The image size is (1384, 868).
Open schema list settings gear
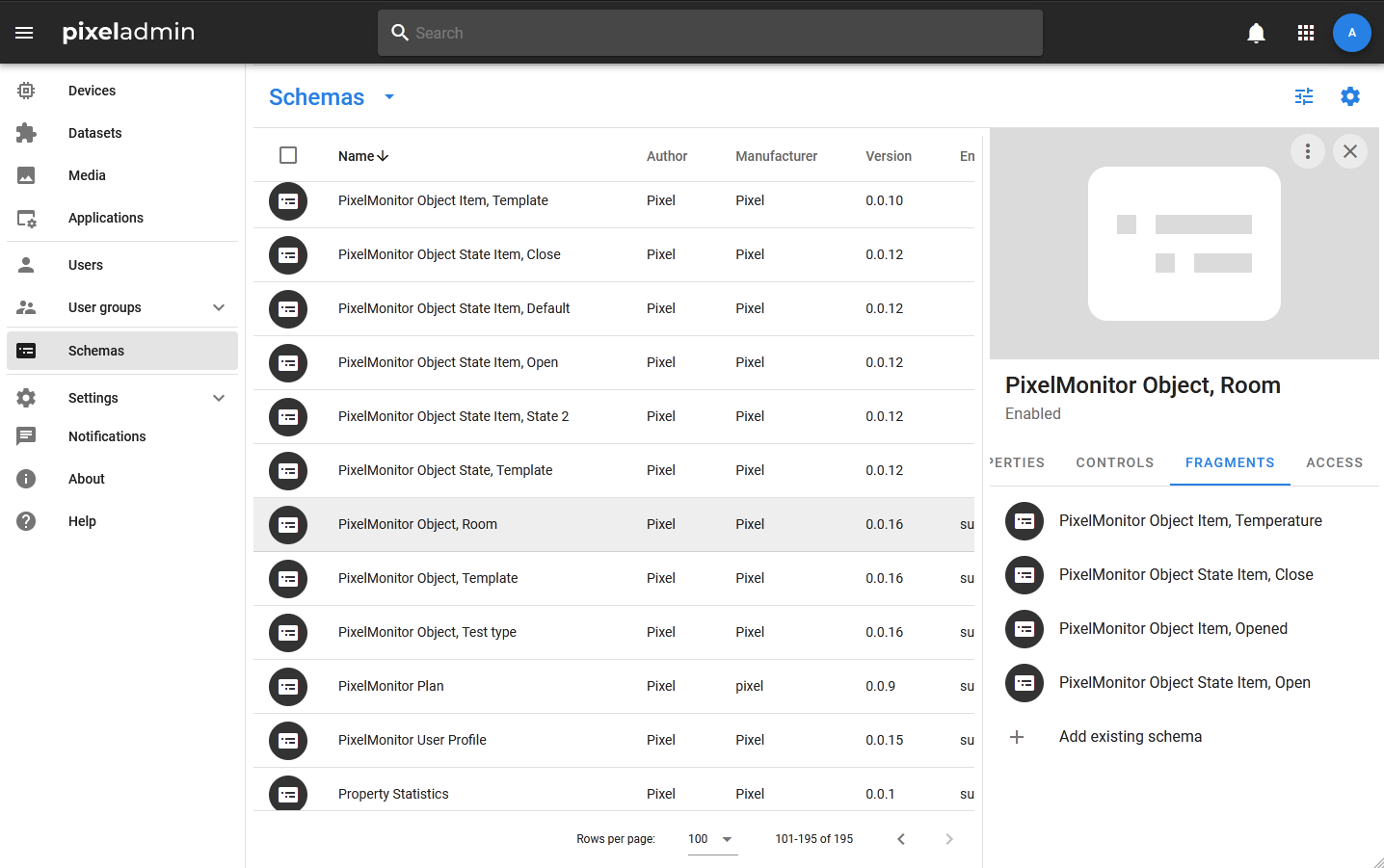tap(1350, 96)
